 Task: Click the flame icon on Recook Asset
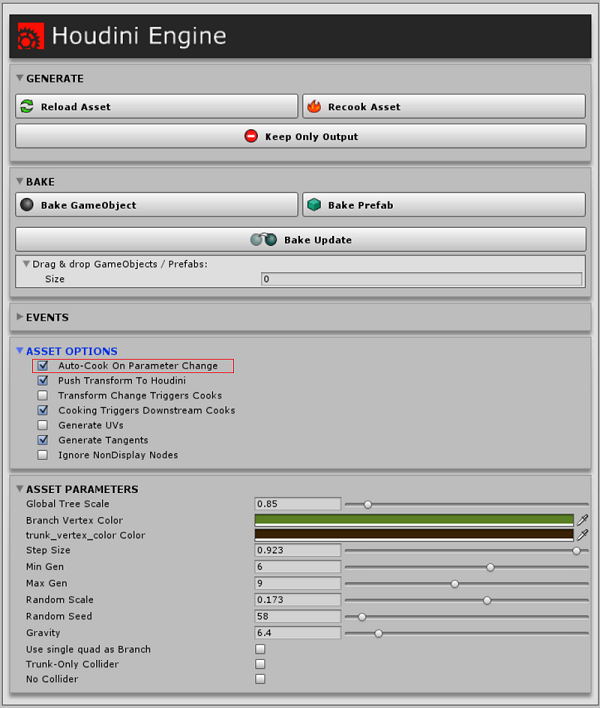pos(314,107)
